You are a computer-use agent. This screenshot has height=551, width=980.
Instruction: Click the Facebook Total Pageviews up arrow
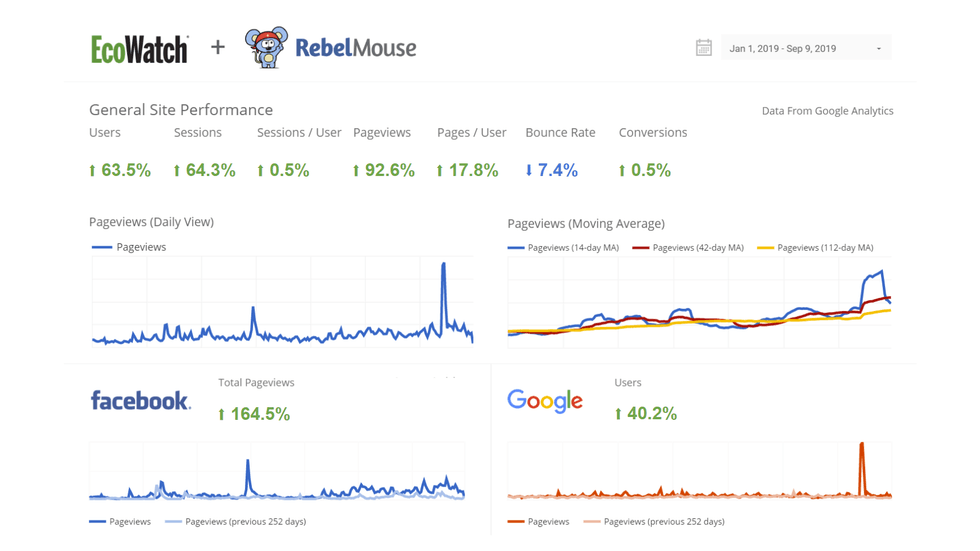[221, 415]
